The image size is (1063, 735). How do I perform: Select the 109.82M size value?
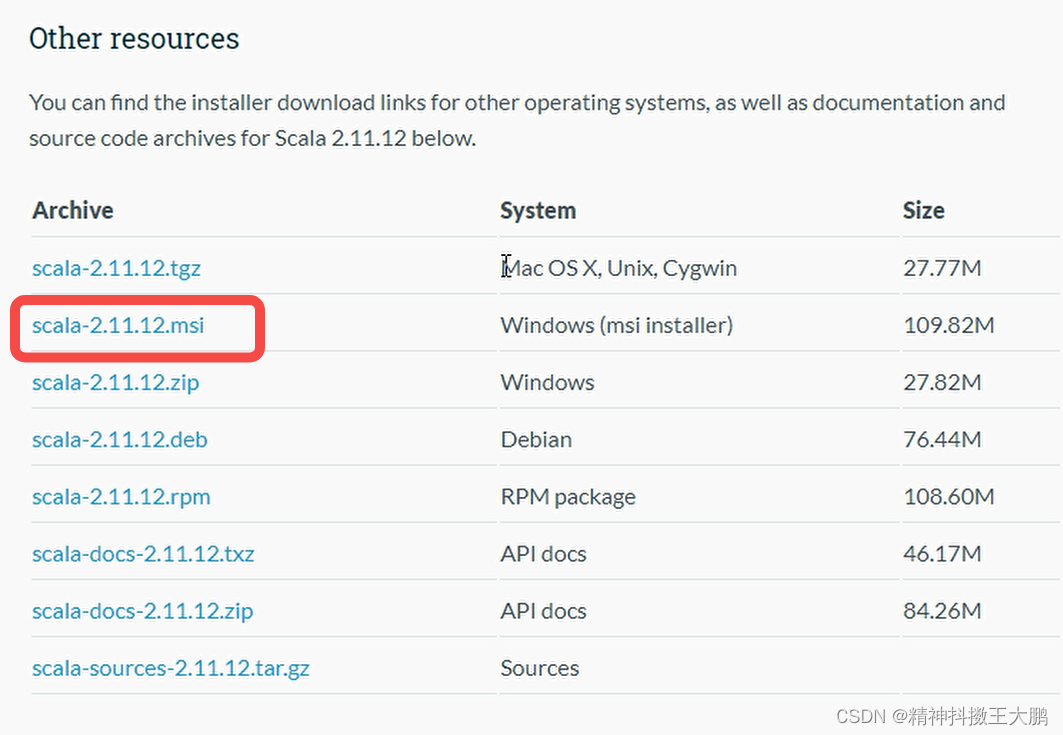point(949,325)
